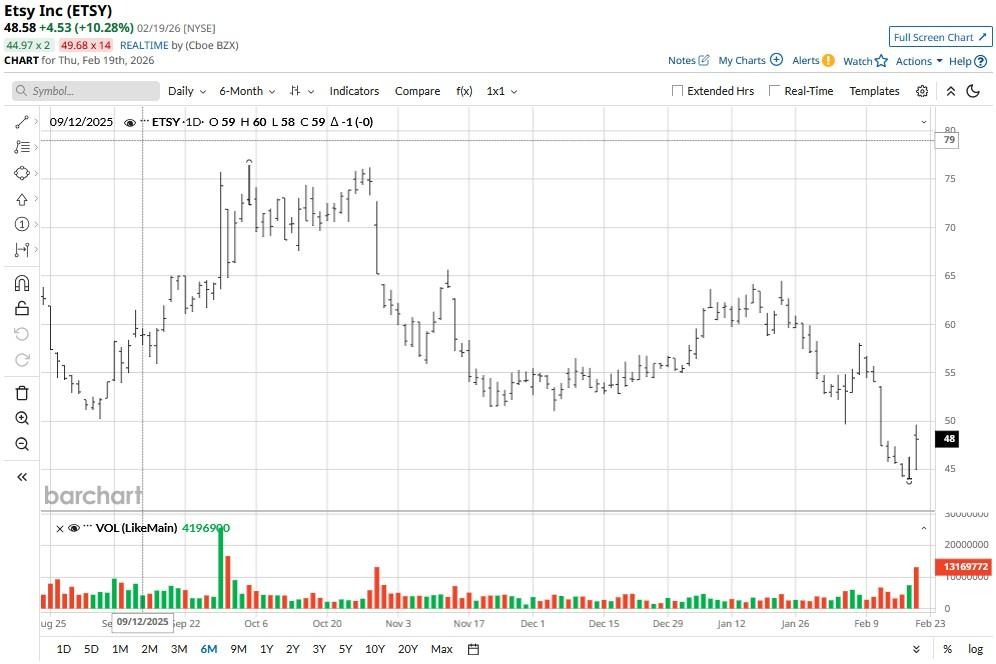Expand bottom panel double chevron down
This screenshot has height=664, width=996.
[x=916, y=649]
